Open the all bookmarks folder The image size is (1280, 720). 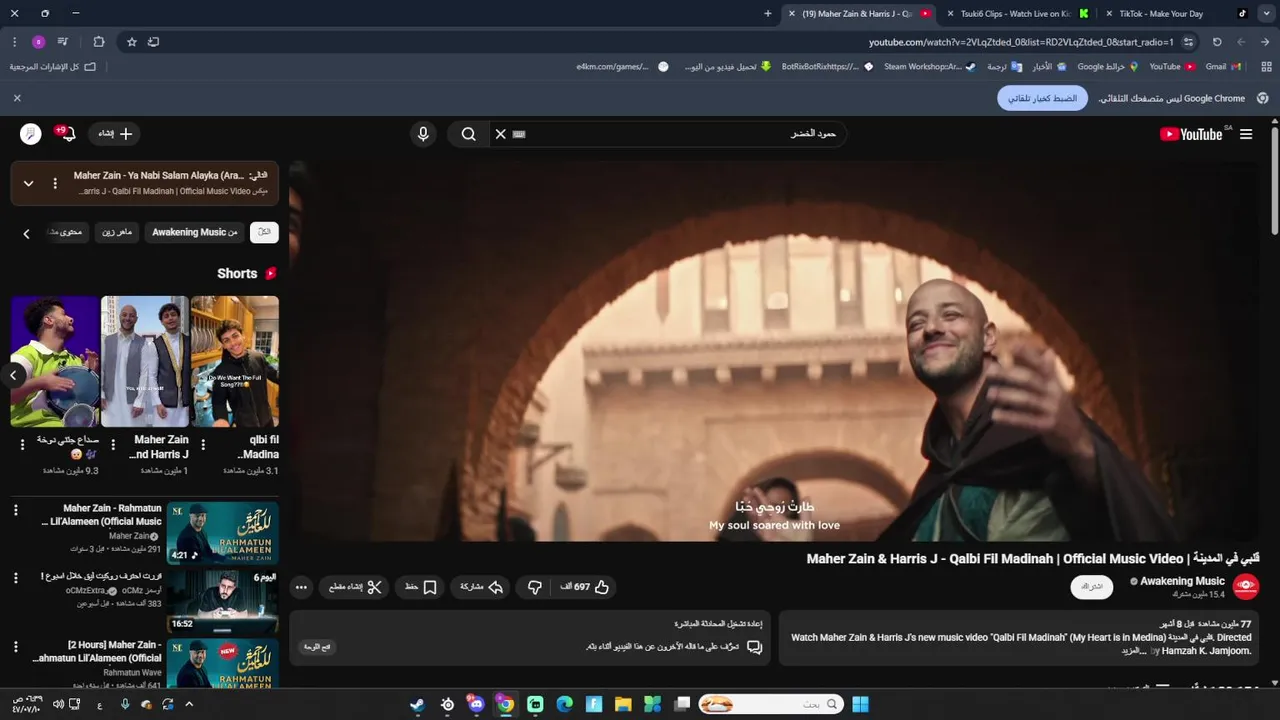53,66
